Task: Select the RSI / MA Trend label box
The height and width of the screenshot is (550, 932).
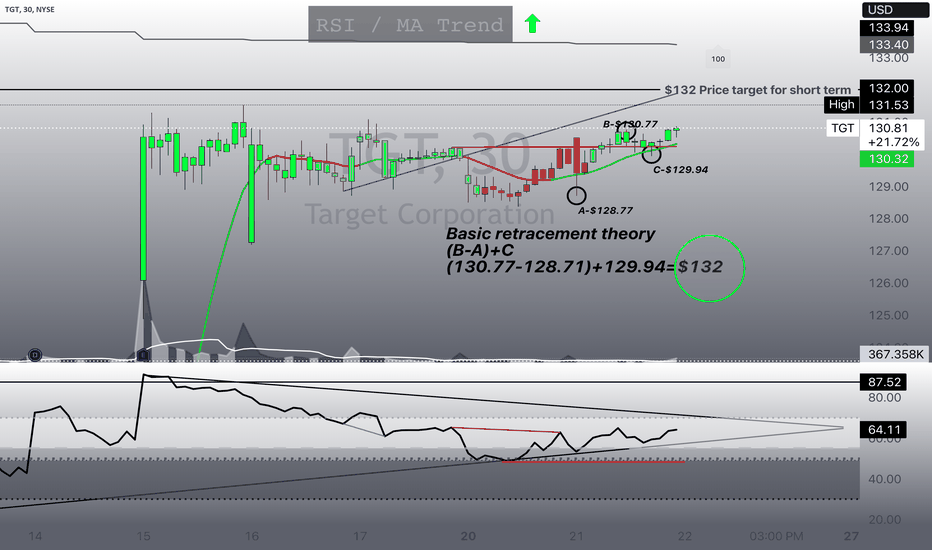Action: [410, 24]
